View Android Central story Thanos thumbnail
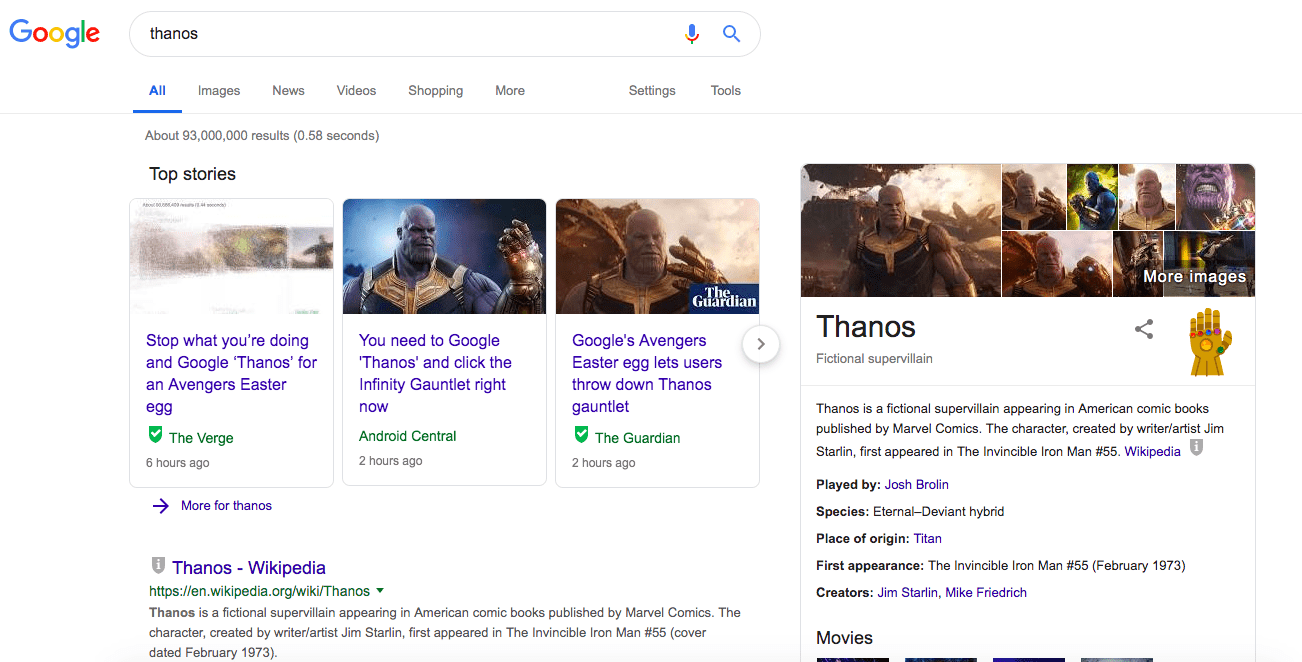Screen dimensions: 1302x662 444,257
